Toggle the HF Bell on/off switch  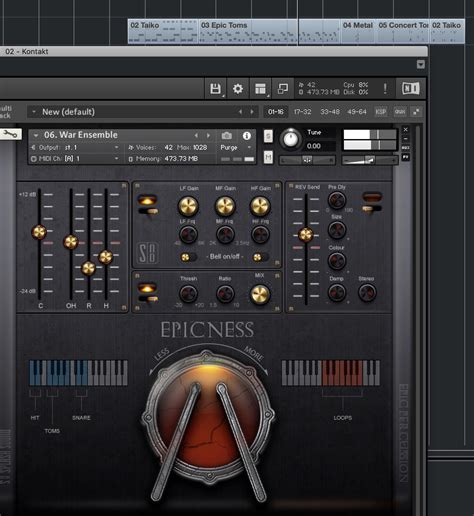(x=260, y=257)
